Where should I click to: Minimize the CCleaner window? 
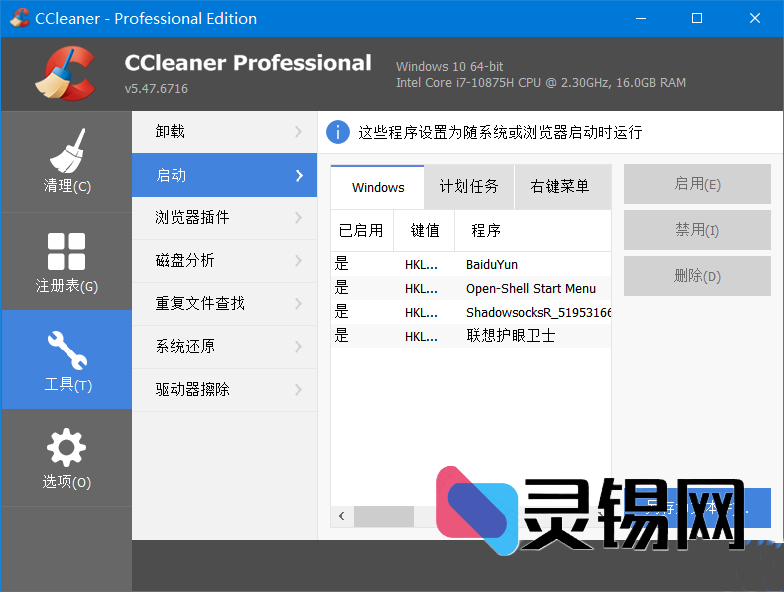pyautogui.click(x=641, y=18)
